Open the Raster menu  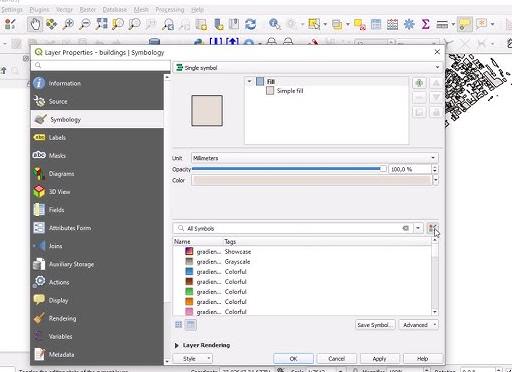point(88,10)
